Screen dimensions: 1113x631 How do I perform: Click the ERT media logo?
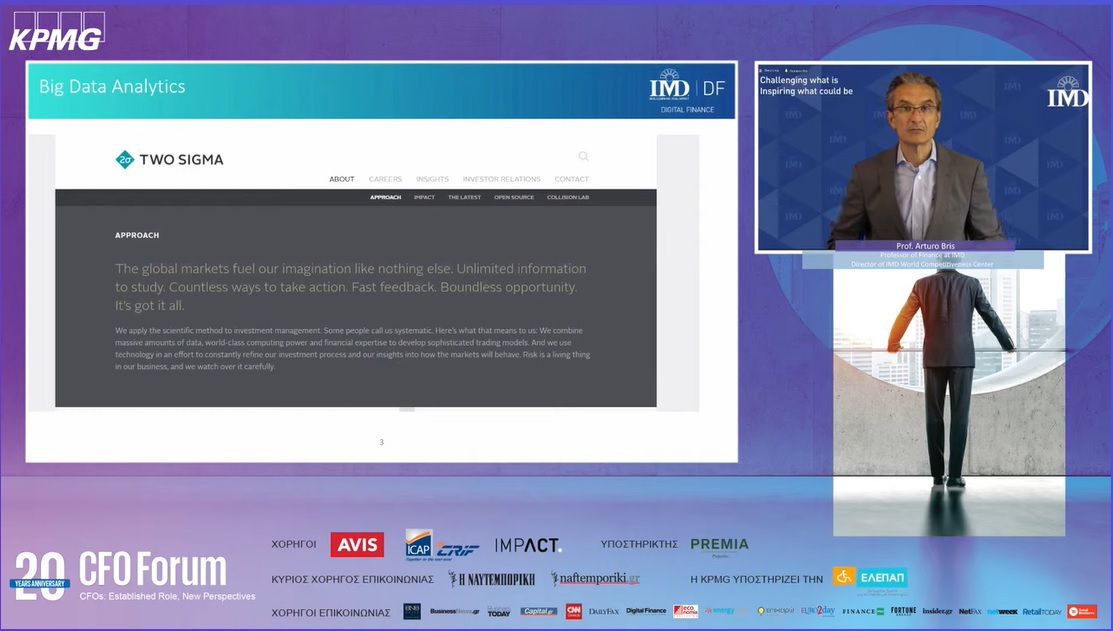click(x=412, y=611)
